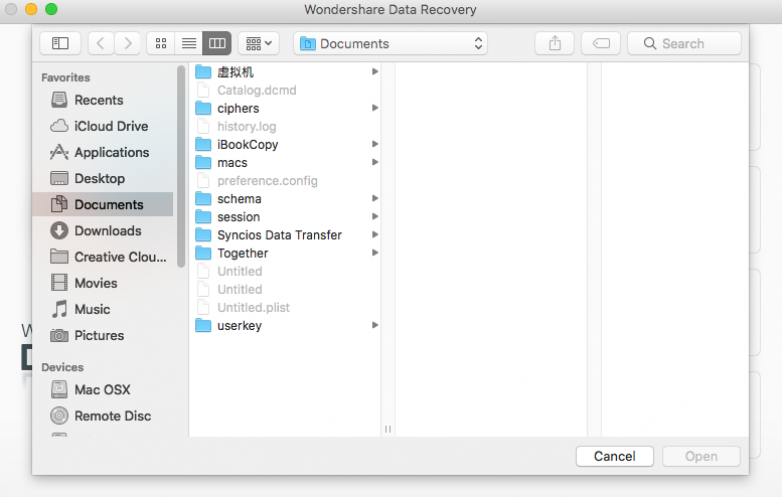Expand the userkey folder arrow

tap(375, 325)
